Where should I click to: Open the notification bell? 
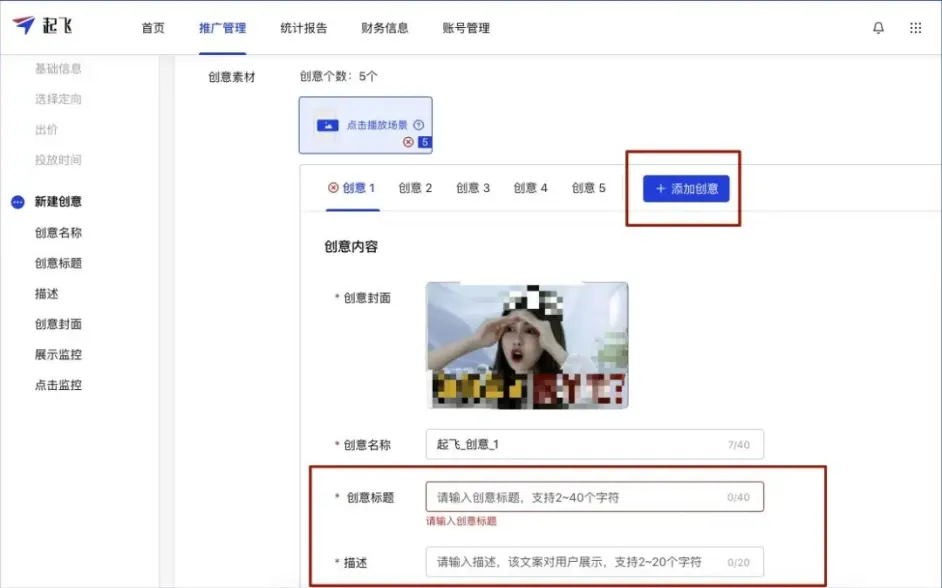(878, 28)
